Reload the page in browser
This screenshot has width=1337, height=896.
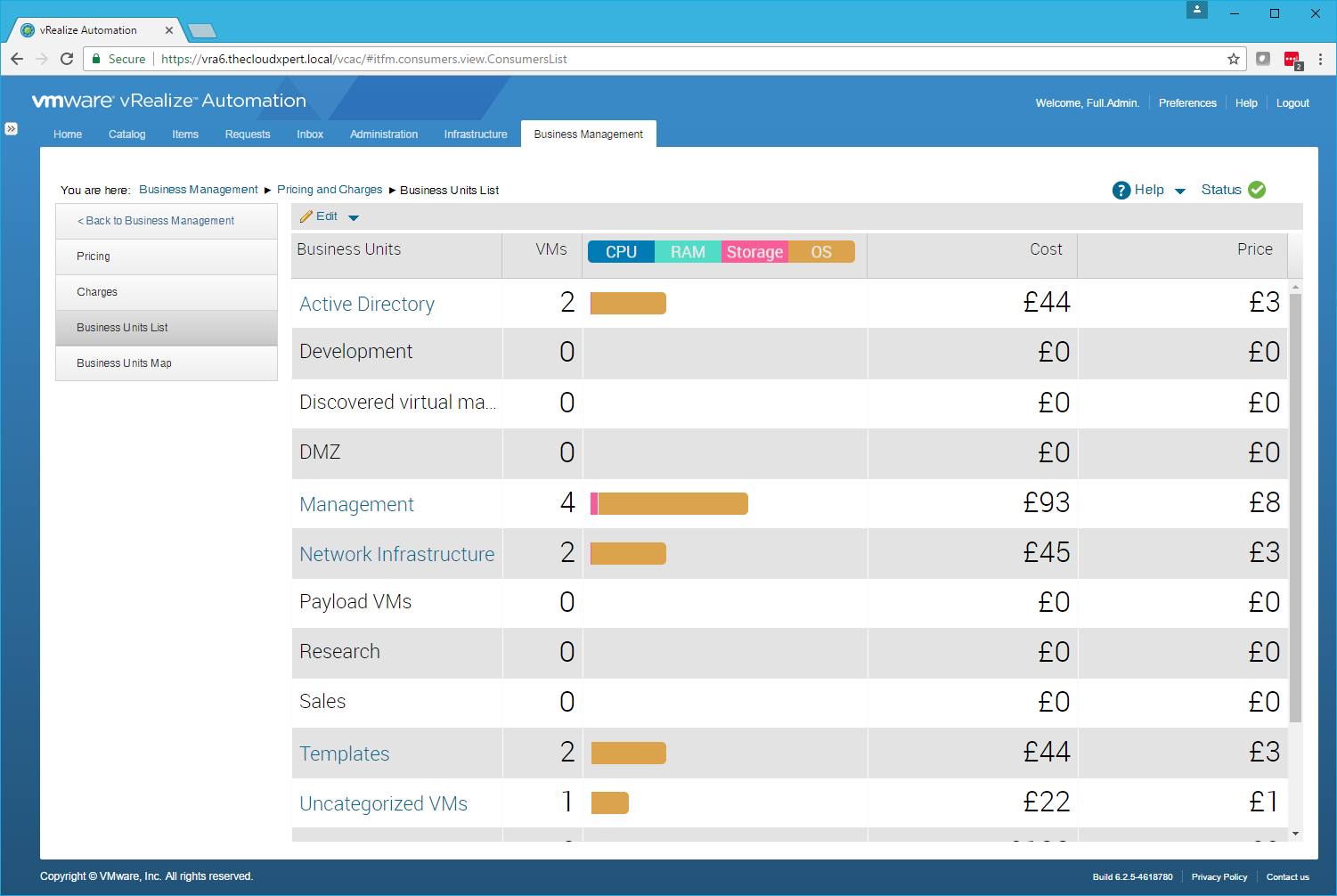point(67,59)
